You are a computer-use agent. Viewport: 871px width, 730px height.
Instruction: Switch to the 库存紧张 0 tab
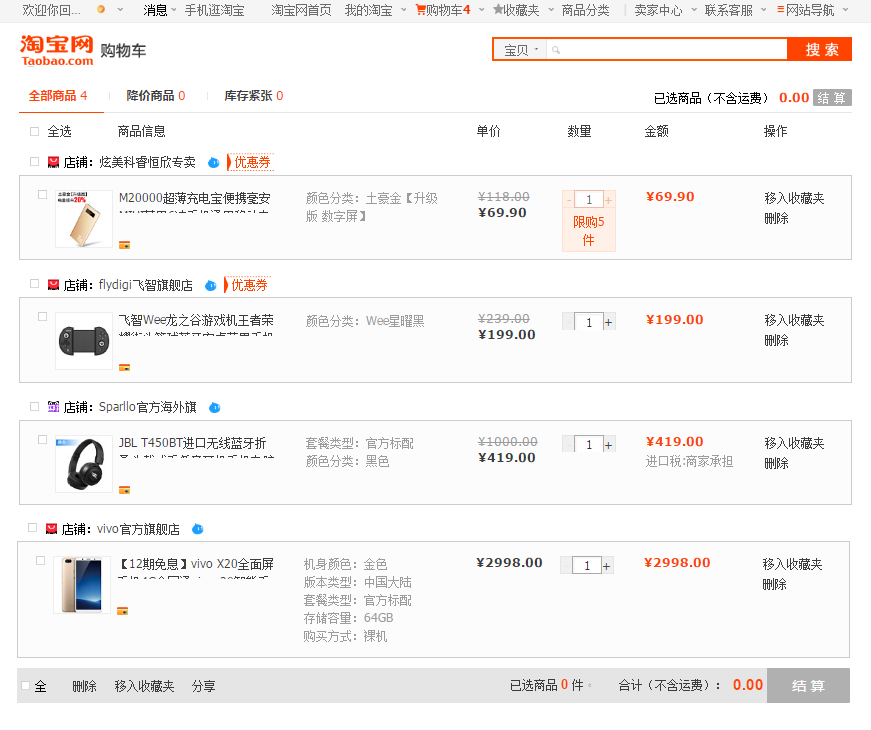coord(253,96)
